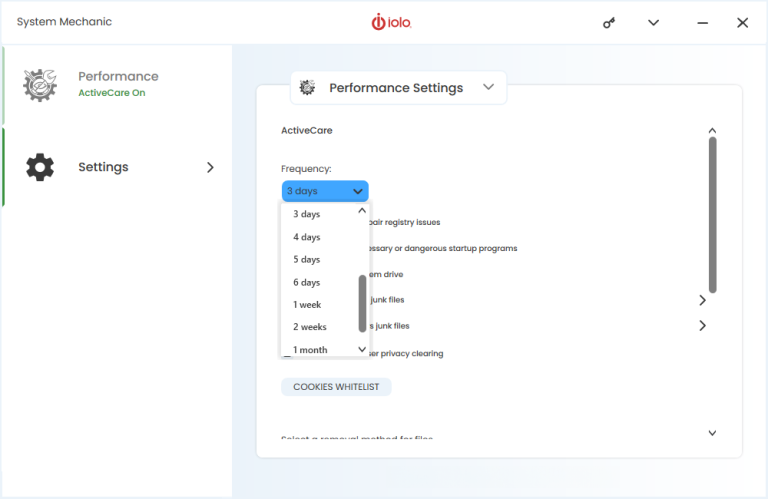Select 1 week frequency option
The image size is (768, 499).
307,305
